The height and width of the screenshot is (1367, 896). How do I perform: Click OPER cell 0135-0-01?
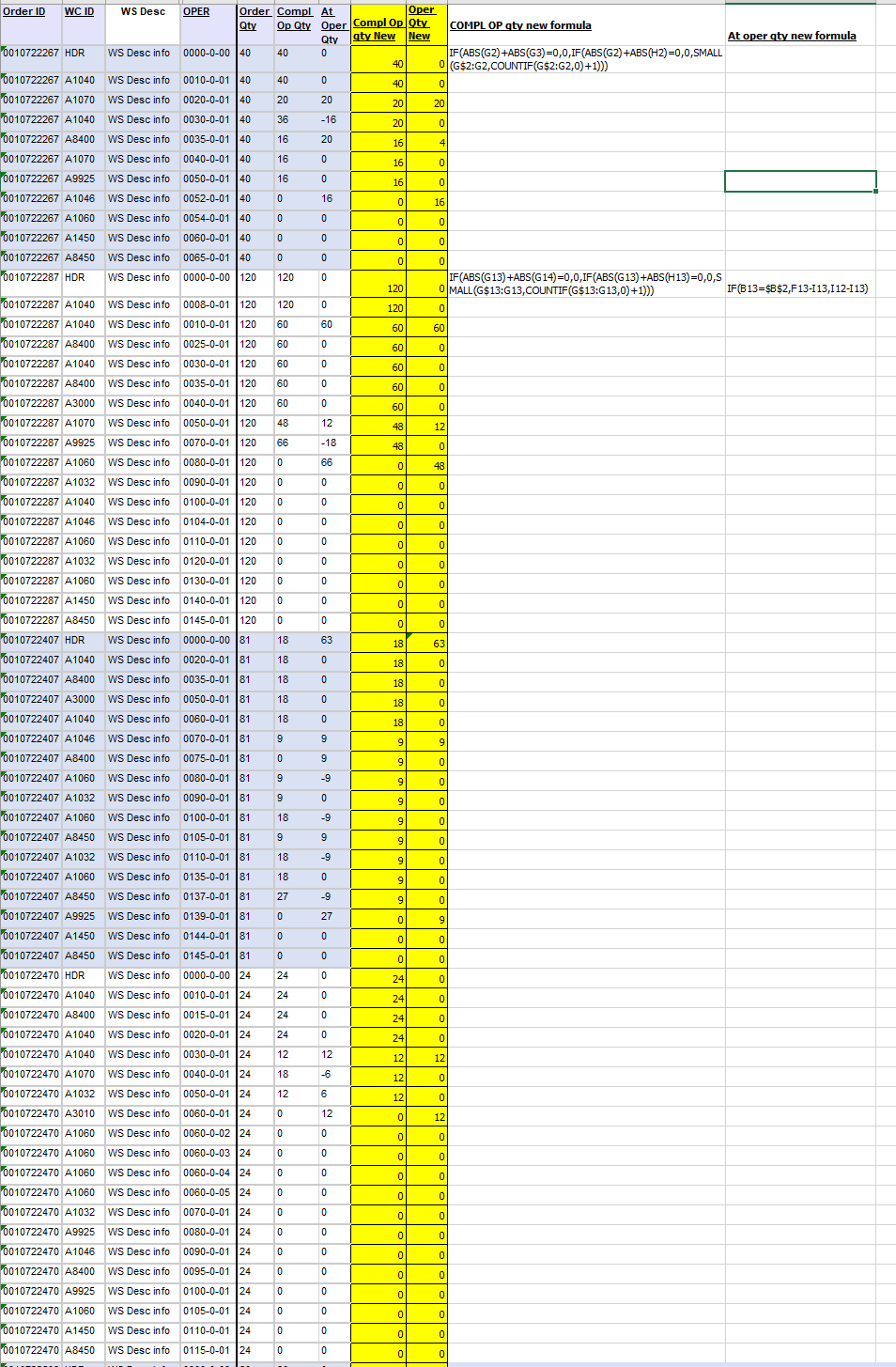(x=208, y=877)
